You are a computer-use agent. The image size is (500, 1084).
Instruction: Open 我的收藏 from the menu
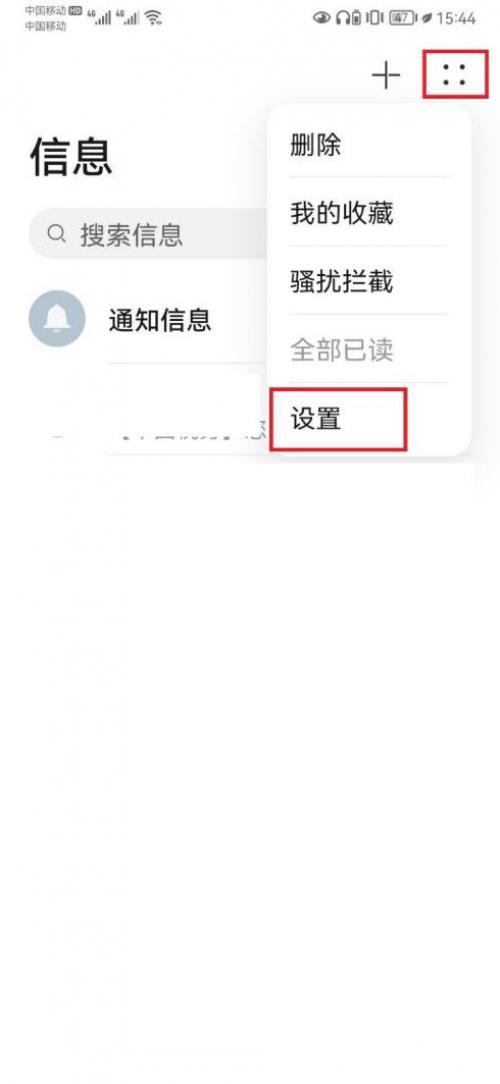click(x=342, y=214)
